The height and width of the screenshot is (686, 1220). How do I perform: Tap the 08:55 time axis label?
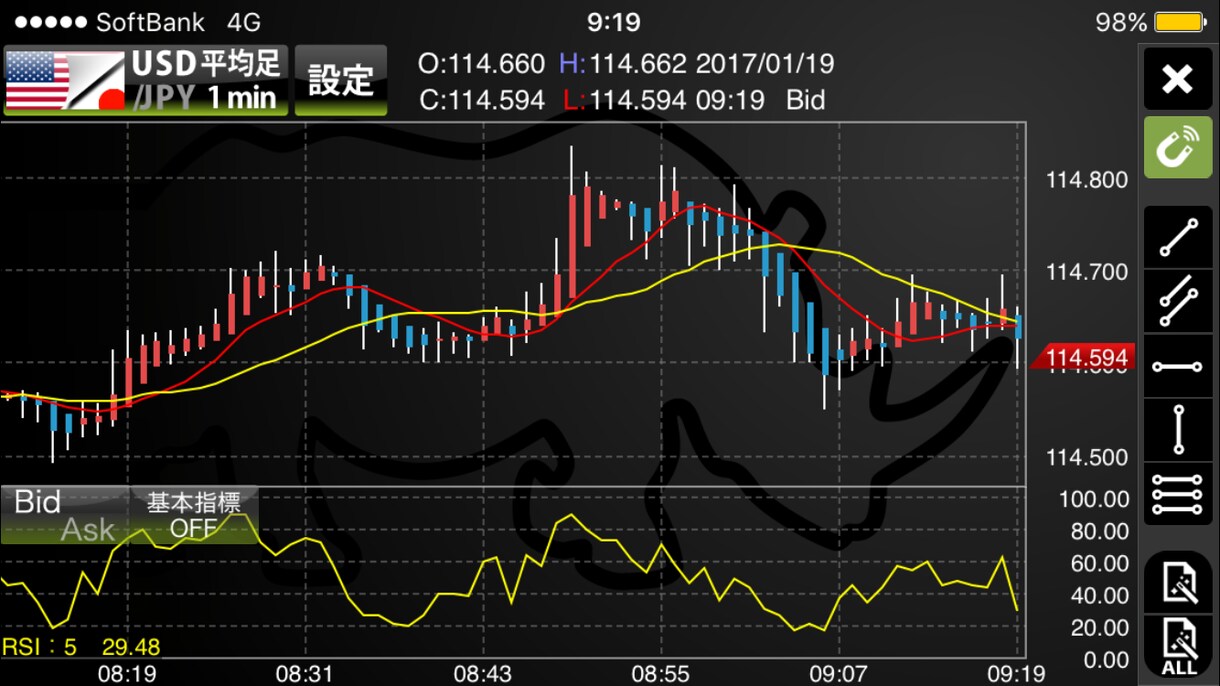pyautogui.click(x=660, y=674)
